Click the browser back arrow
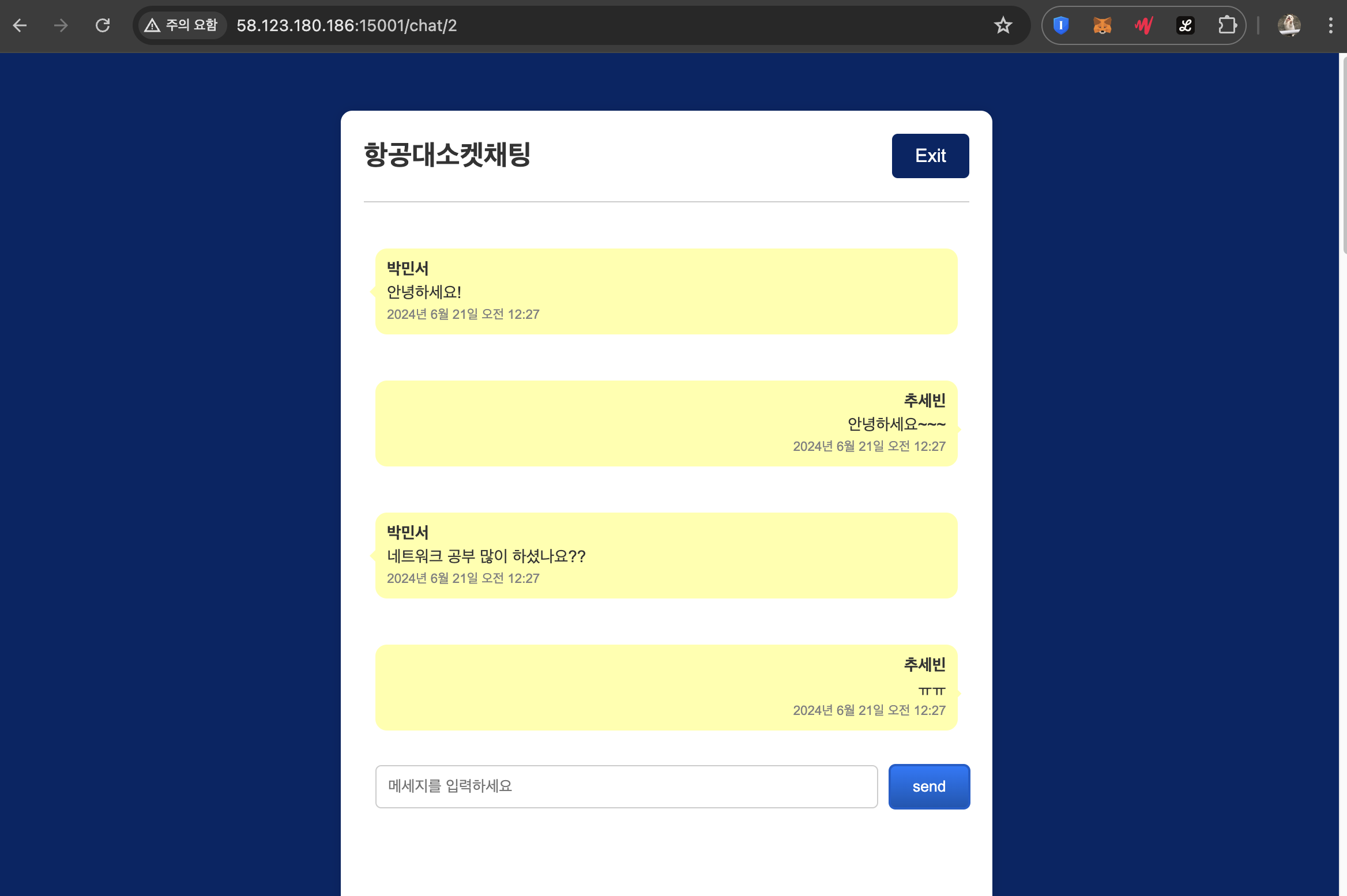Image resolution: width=1347 pixels, height=896 pixels. 20,25
